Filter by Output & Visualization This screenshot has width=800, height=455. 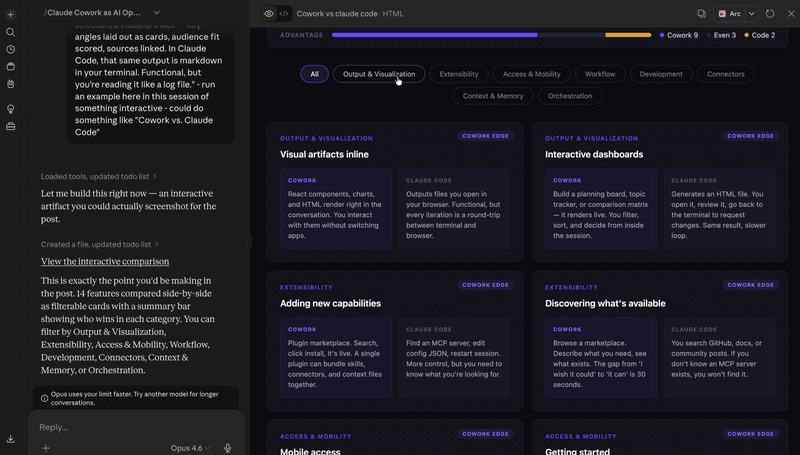(379, 74)
